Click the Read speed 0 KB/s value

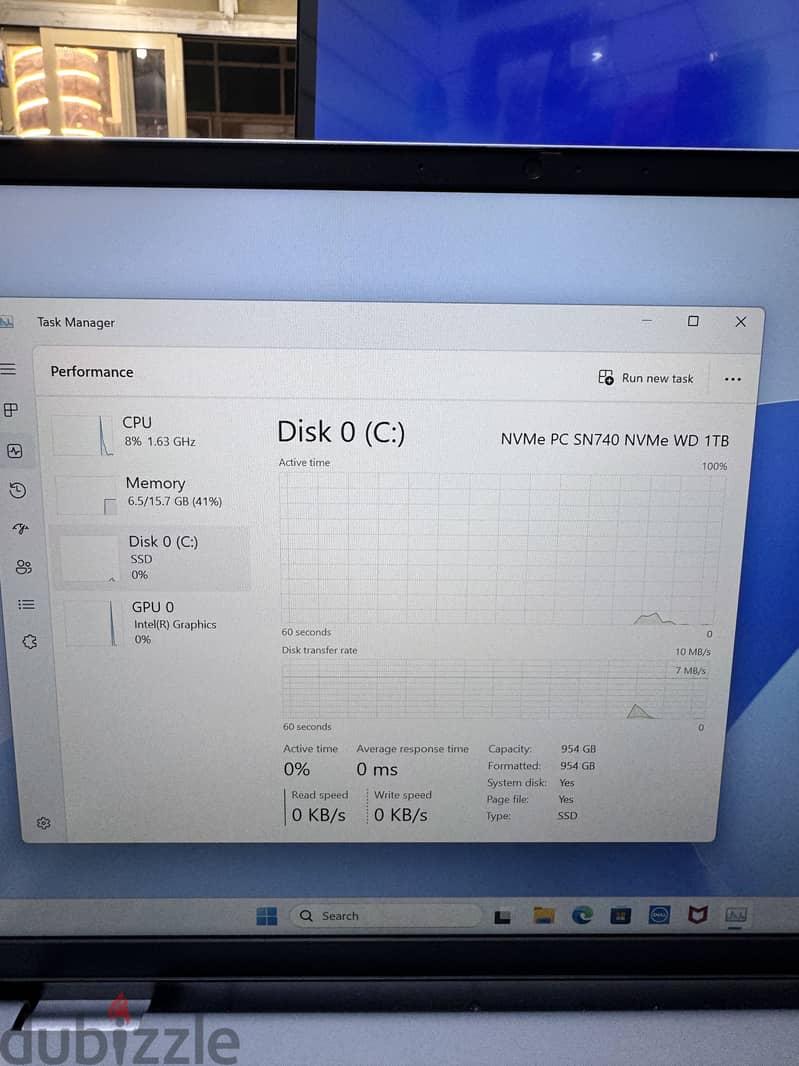pyautogui.click(x=318, y=814)
